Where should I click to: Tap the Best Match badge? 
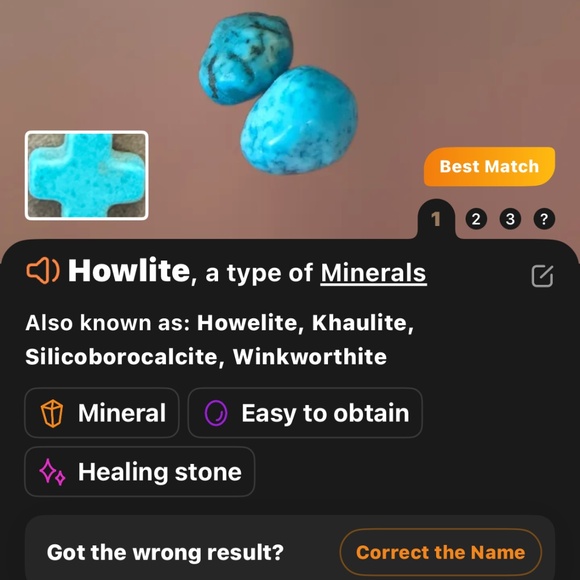[x=489, y=166]
